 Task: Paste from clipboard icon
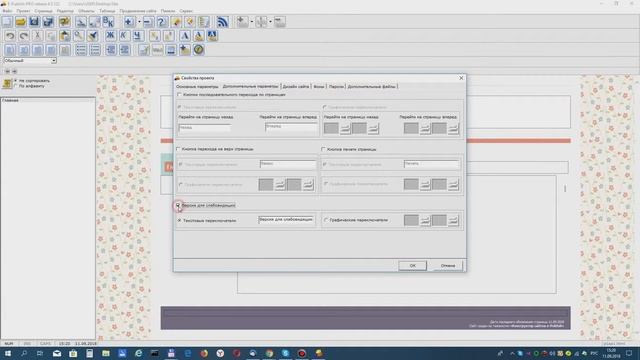64,36
